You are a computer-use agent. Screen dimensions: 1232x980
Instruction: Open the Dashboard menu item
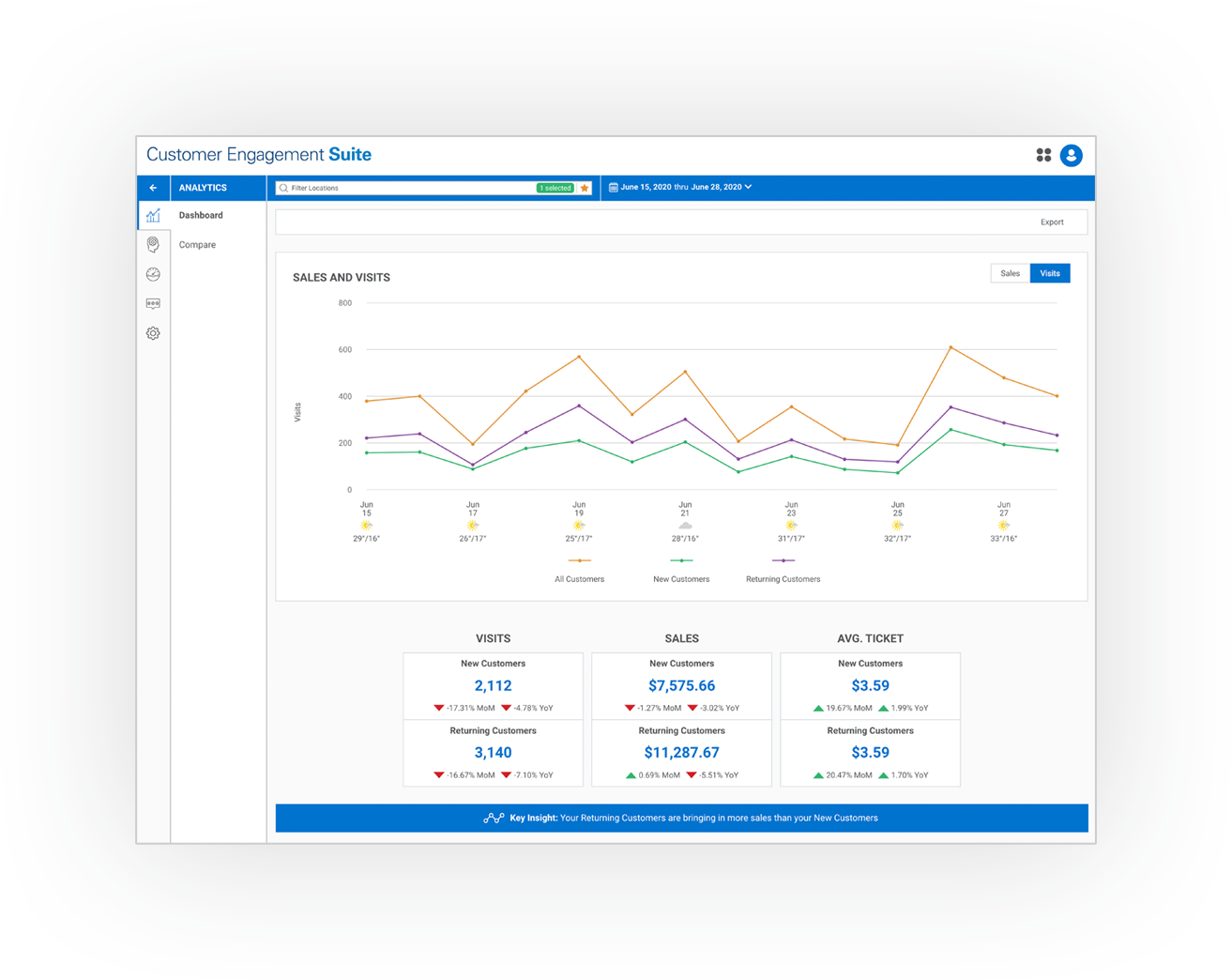(201, 215)
